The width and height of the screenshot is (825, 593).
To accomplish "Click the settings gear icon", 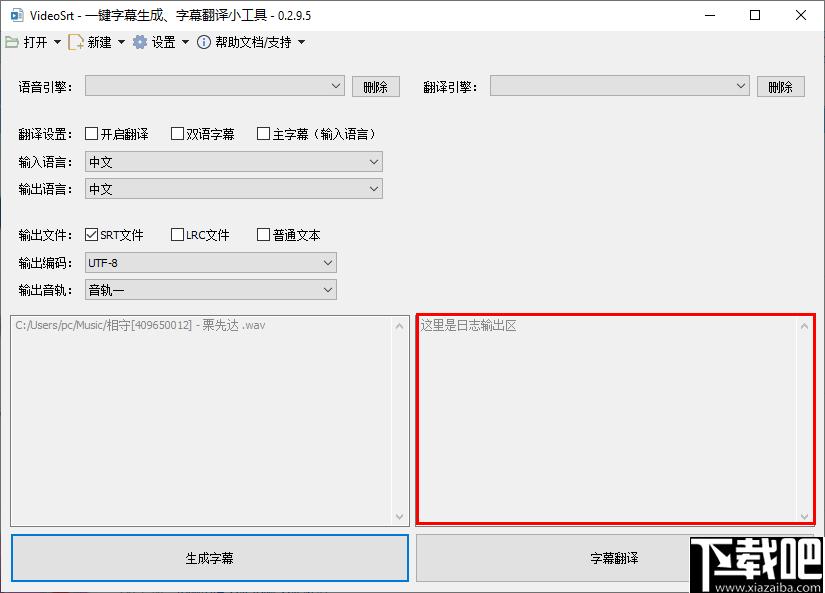I will point(140,42).
